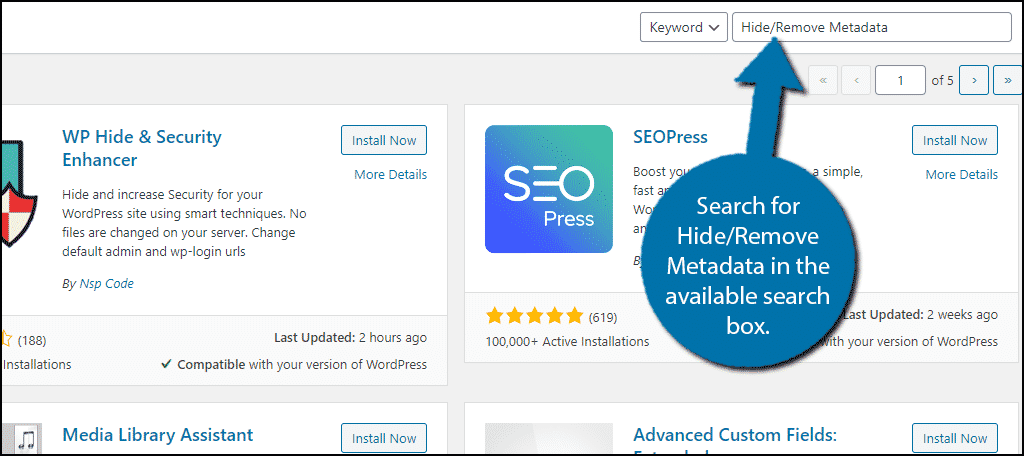
Task: Install WP Hide & Security Enhancer plugin
Action: pyautogui.click(x=384, y=140)
